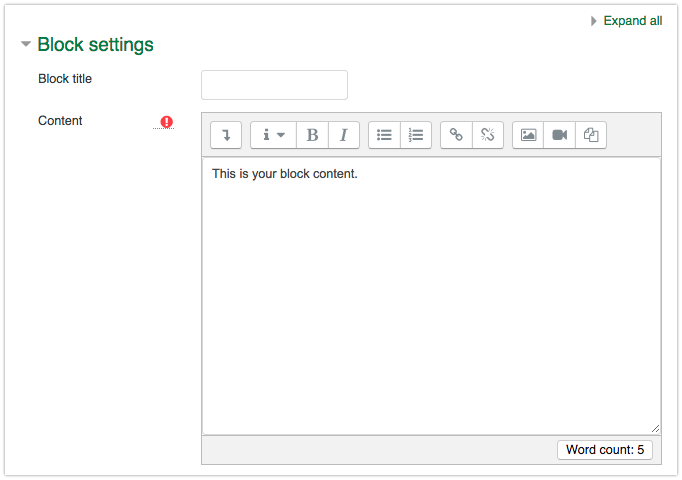The width and height of the screenshot is (682, 480).
Task: Insert an ordered numbered list
Action: (416, 135)
